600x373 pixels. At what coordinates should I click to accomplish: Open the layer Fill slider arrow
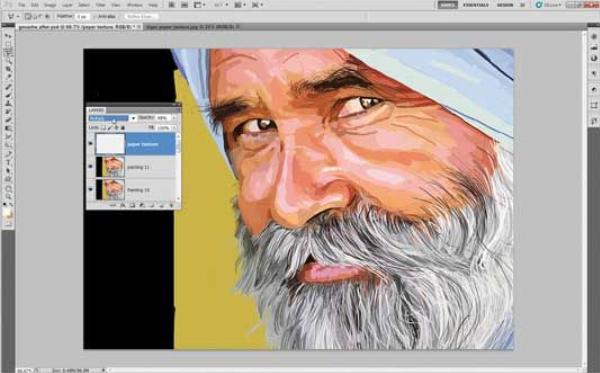pyautogui.click(x=174, y=128)
